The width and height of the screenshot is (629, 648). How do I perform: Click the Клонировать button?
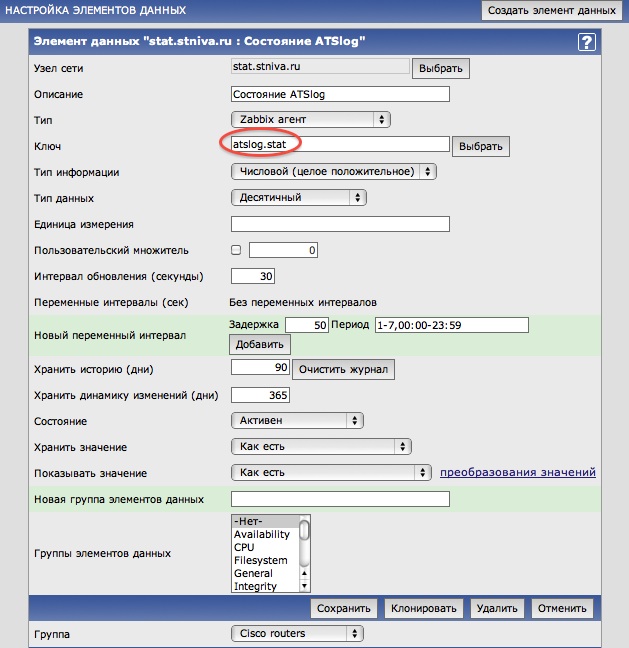pos(424,608)
